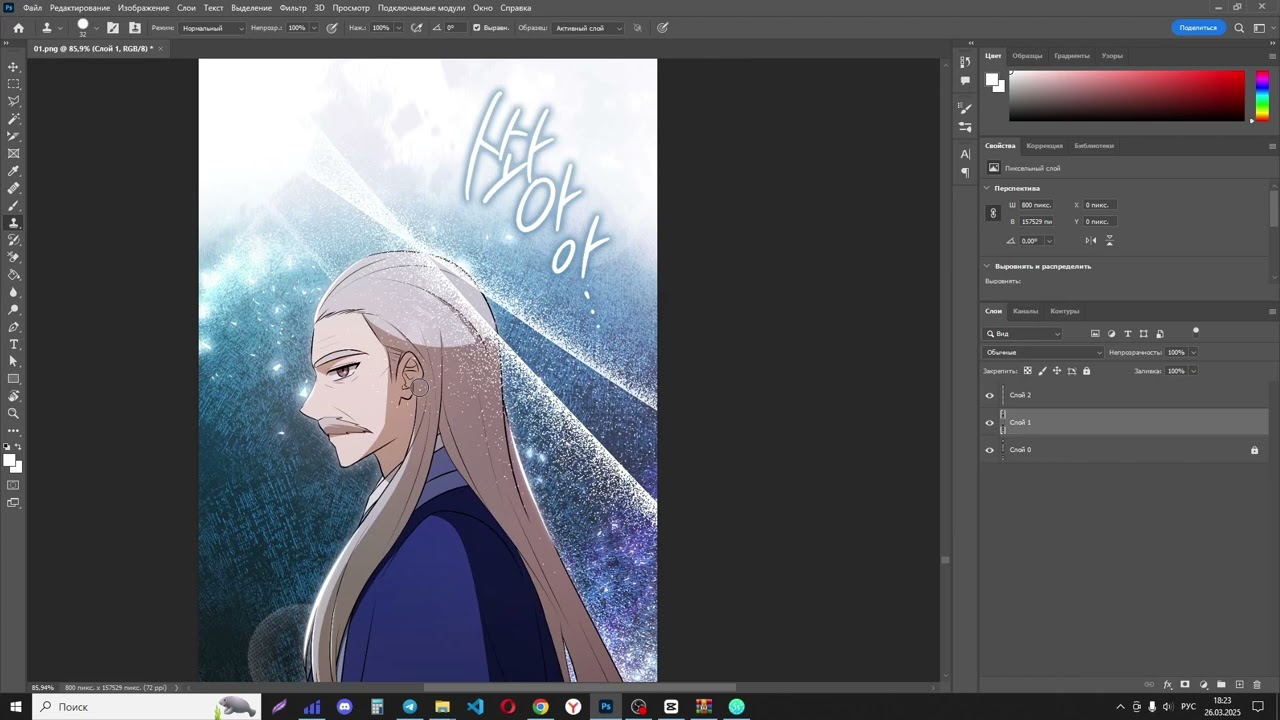Viewport: 1280px width, 720px height.
Task: Select the Zoom tool
Action: click(14, 413)
